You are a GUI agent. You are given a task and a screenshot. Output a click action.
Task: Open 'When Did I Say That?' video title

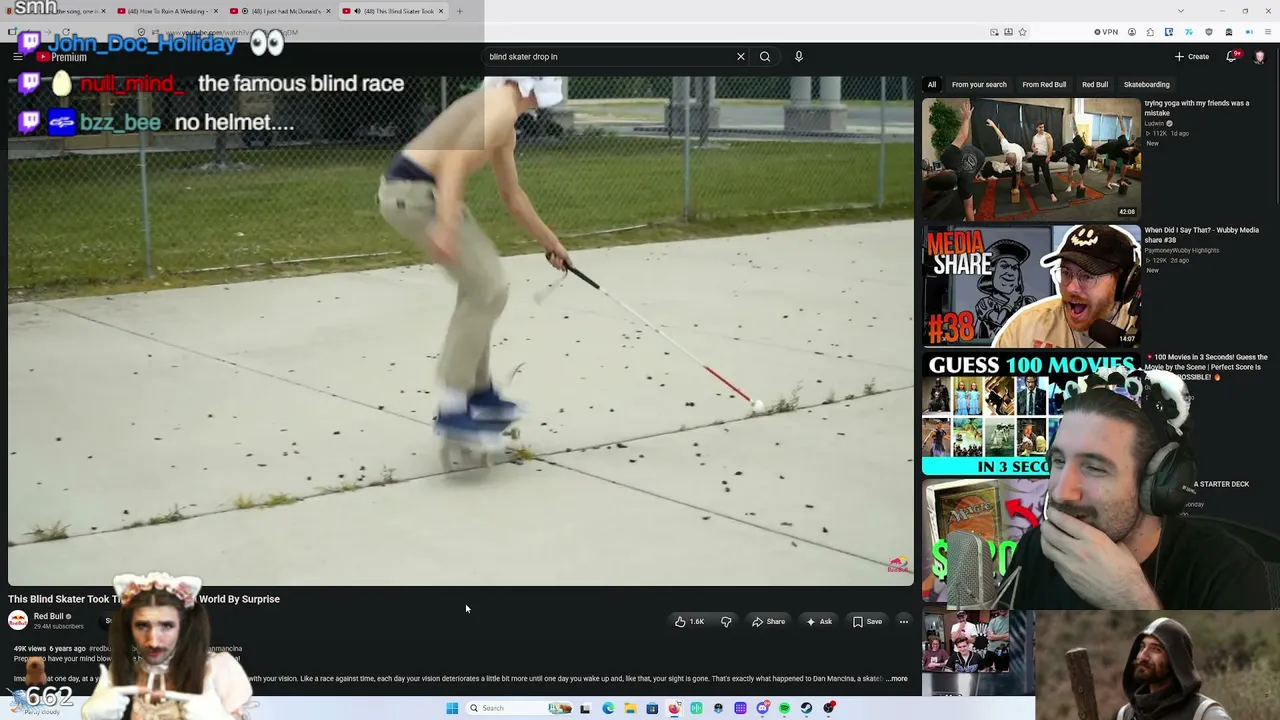[1202, 235]
